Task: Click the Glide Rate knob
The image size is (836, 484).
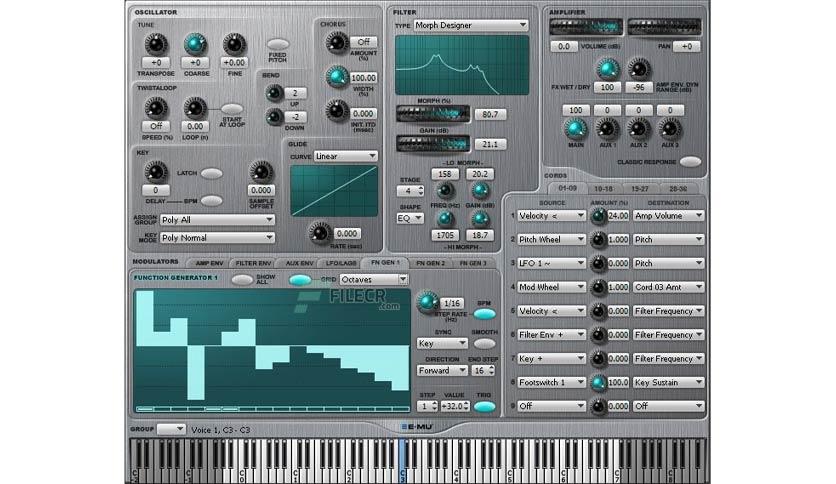Action: 320,233
